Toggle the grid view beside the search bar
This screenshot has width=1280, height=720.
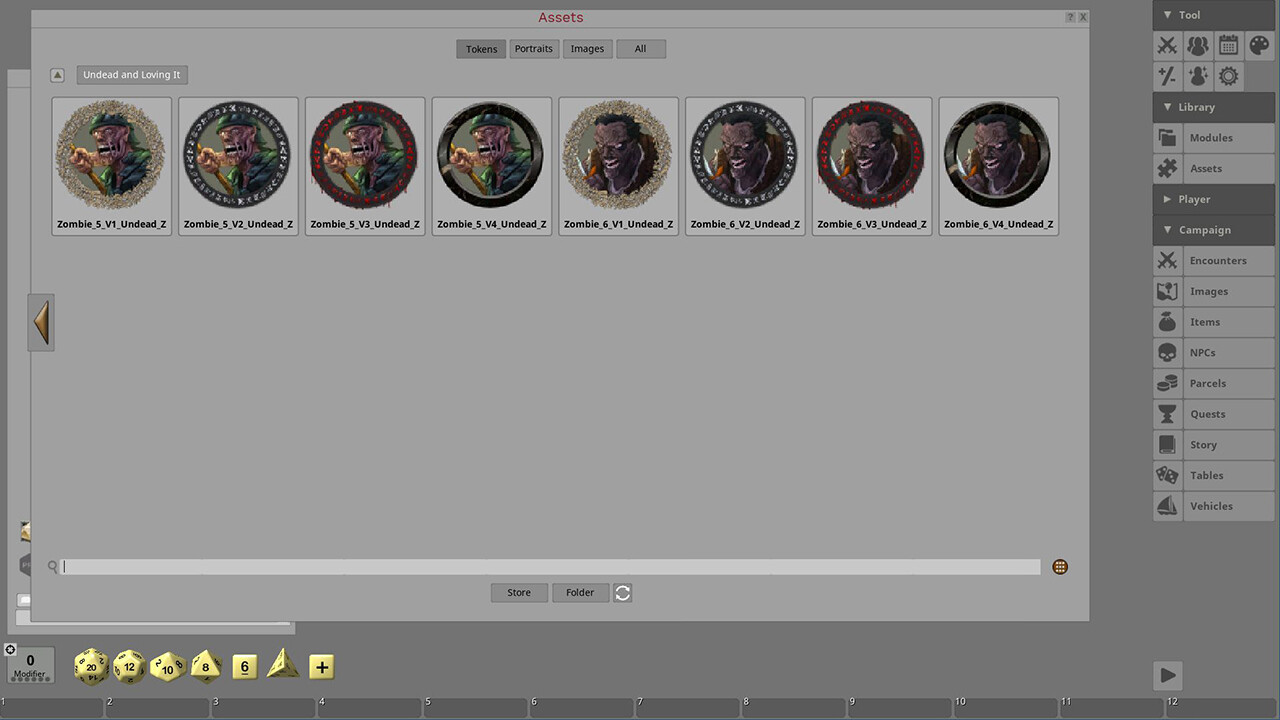(x=1059, y=567)
